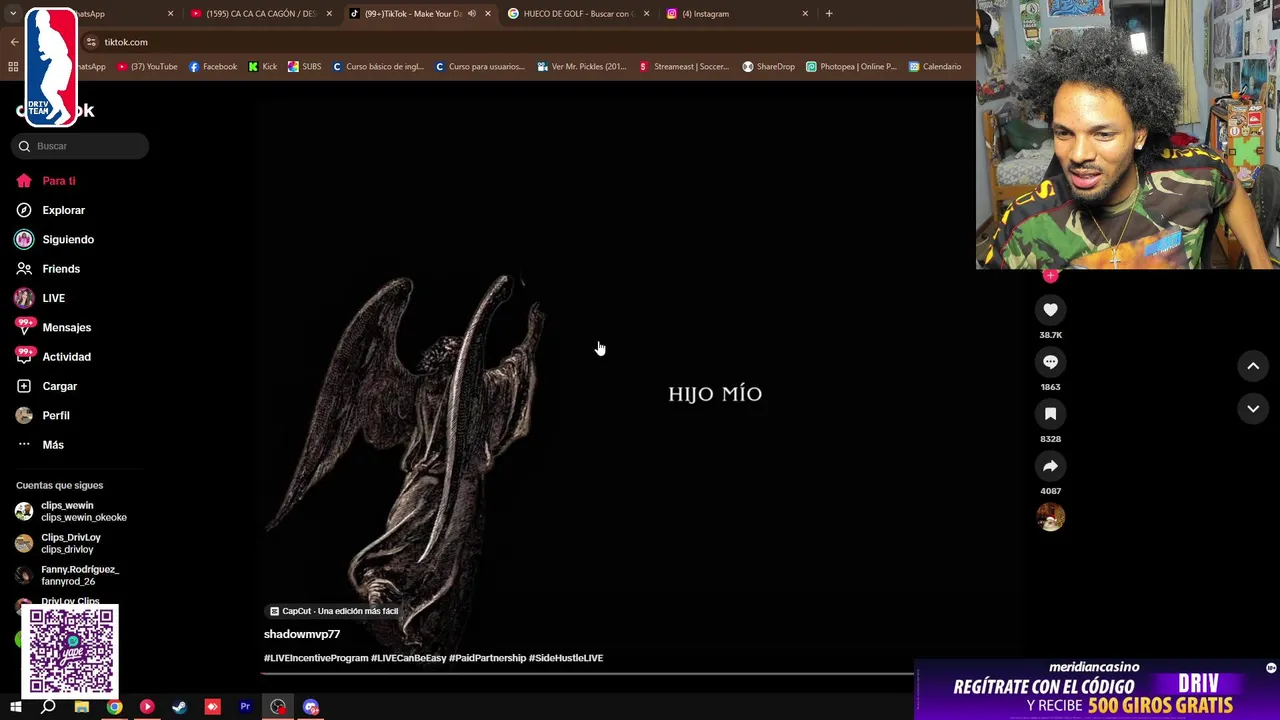1280x720 pixels.
Task: Go back with browser back arrow
Action: [14, 42]
